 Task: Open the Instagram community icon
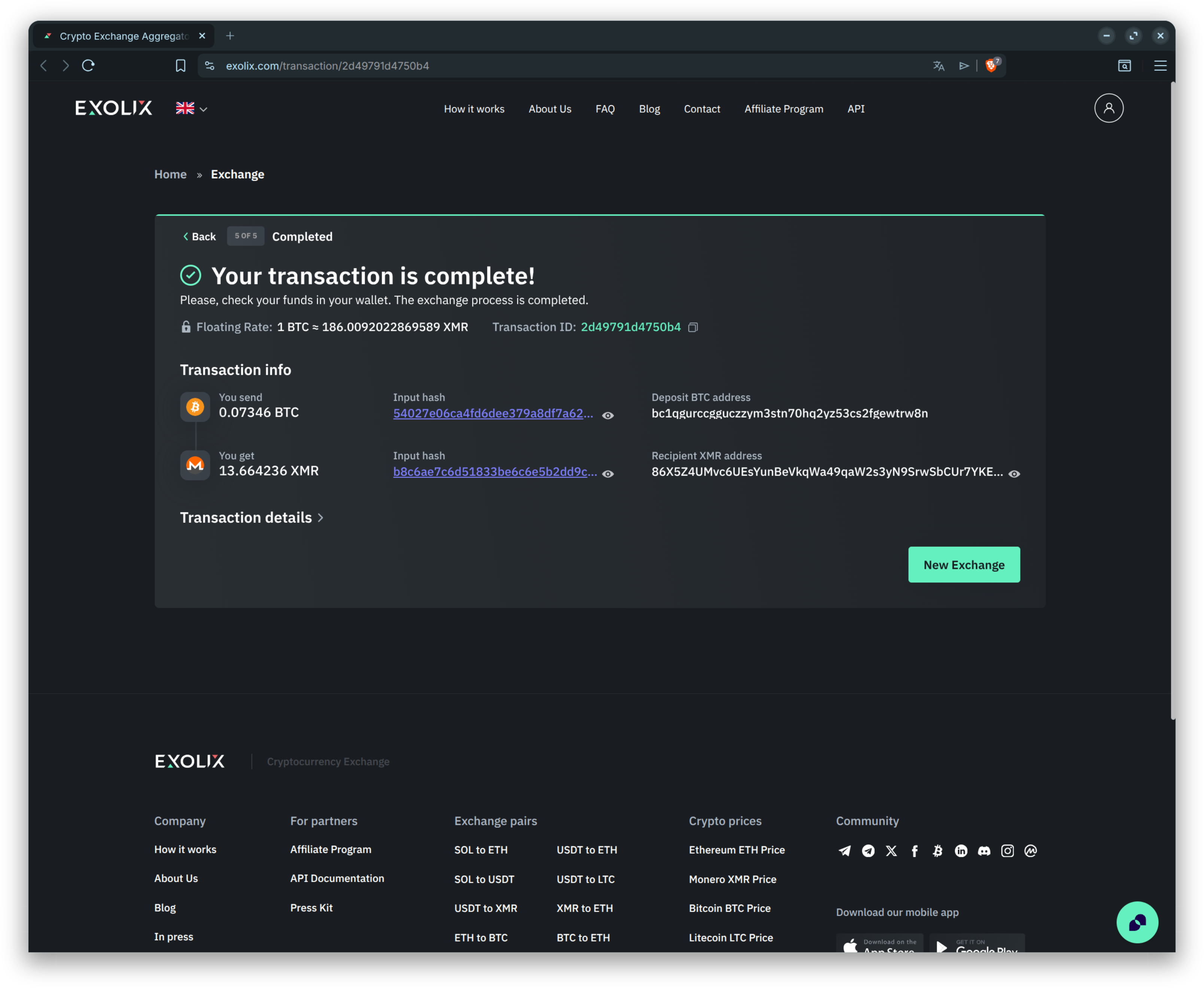1007,851
